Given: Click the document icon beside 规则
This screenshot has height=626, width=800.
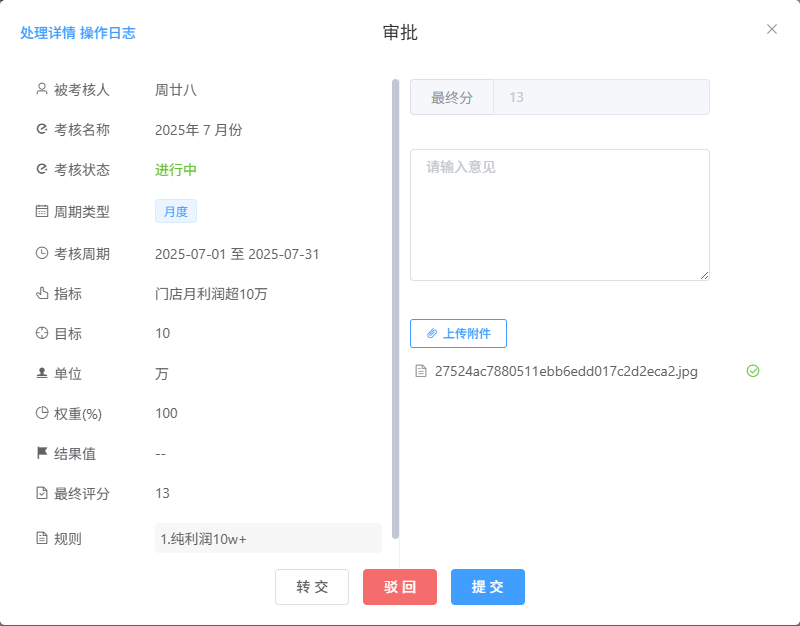Looking at the screenshot, I should click(x=42, y=538).
